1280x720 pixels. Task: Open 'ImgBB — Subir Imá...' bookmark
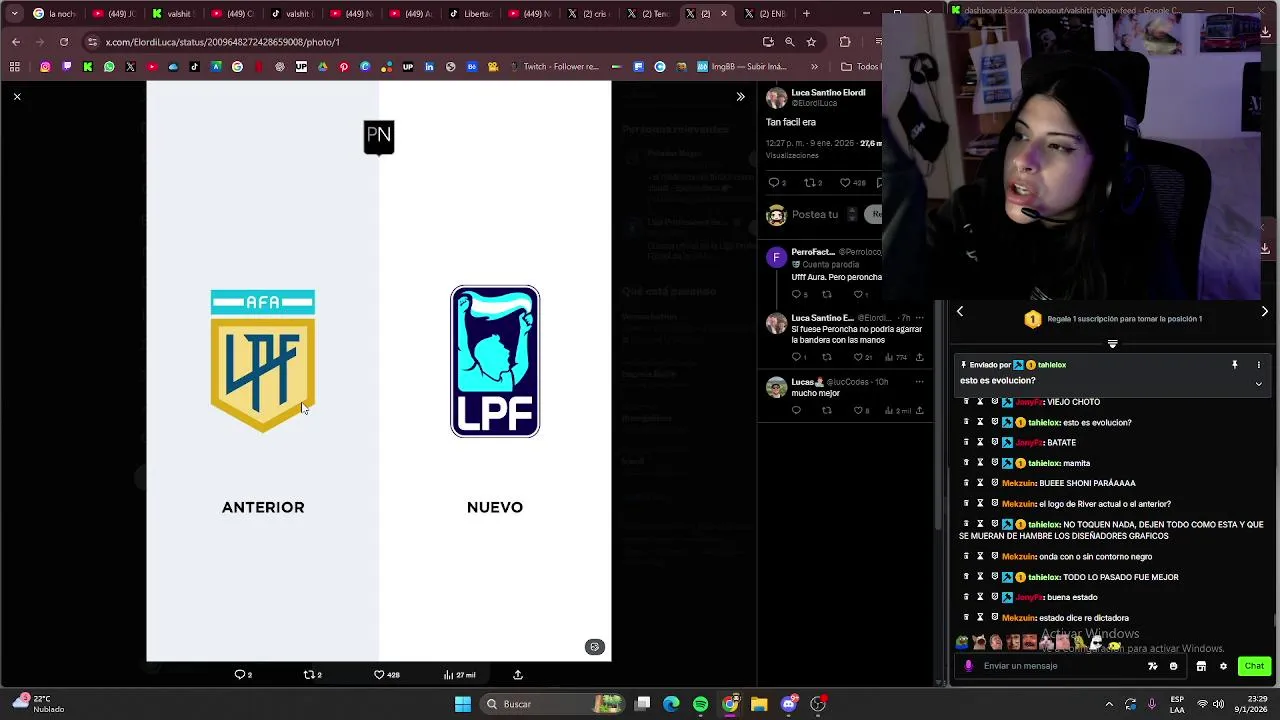tap(741, 67)
